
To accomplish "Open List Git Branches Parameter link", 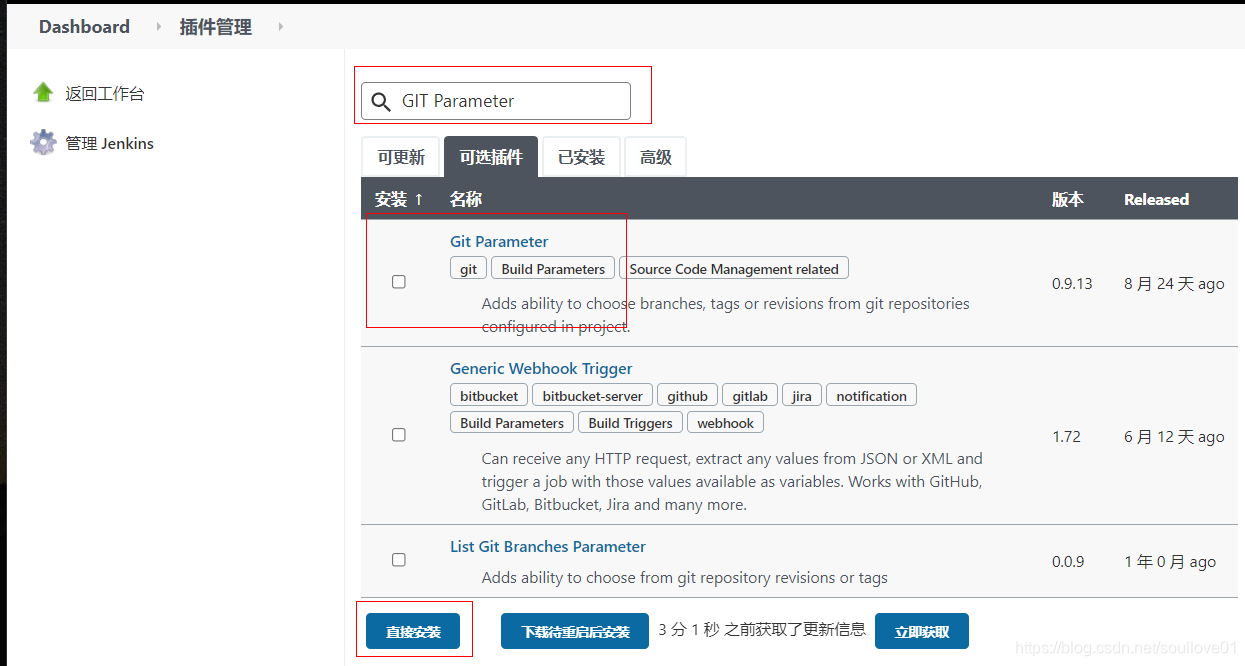I will 548,546.
